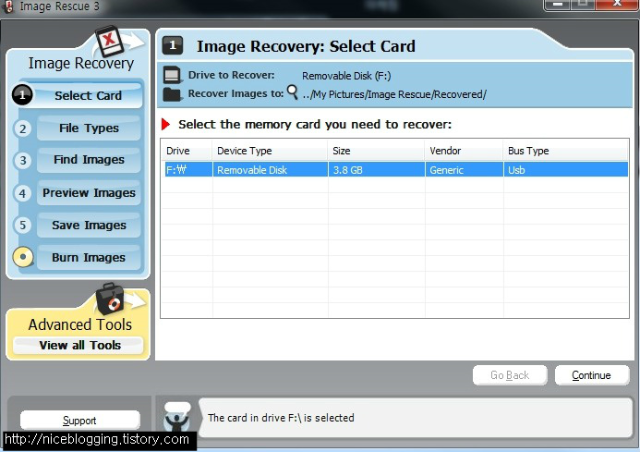Click step number 5 circle icon
The width and height of the screenshot is (640, 452).
22,225
